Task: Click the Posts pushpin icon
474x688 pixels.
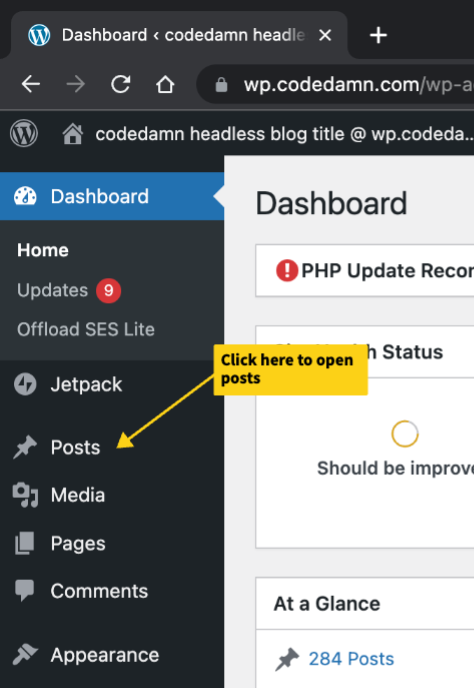Action: pos(25,447)
